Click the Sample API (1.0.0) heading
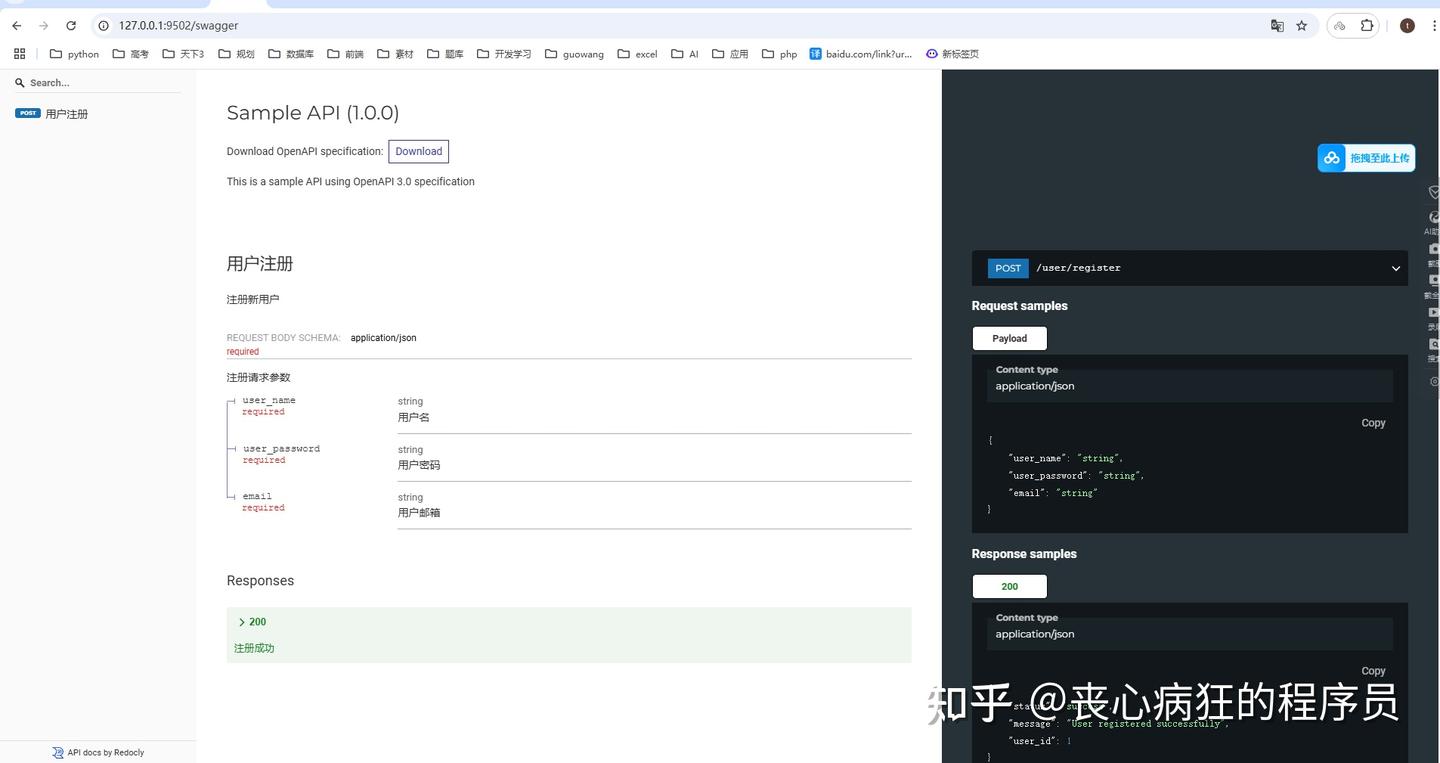Screen dimensions: 1440x763 [313, 113]
